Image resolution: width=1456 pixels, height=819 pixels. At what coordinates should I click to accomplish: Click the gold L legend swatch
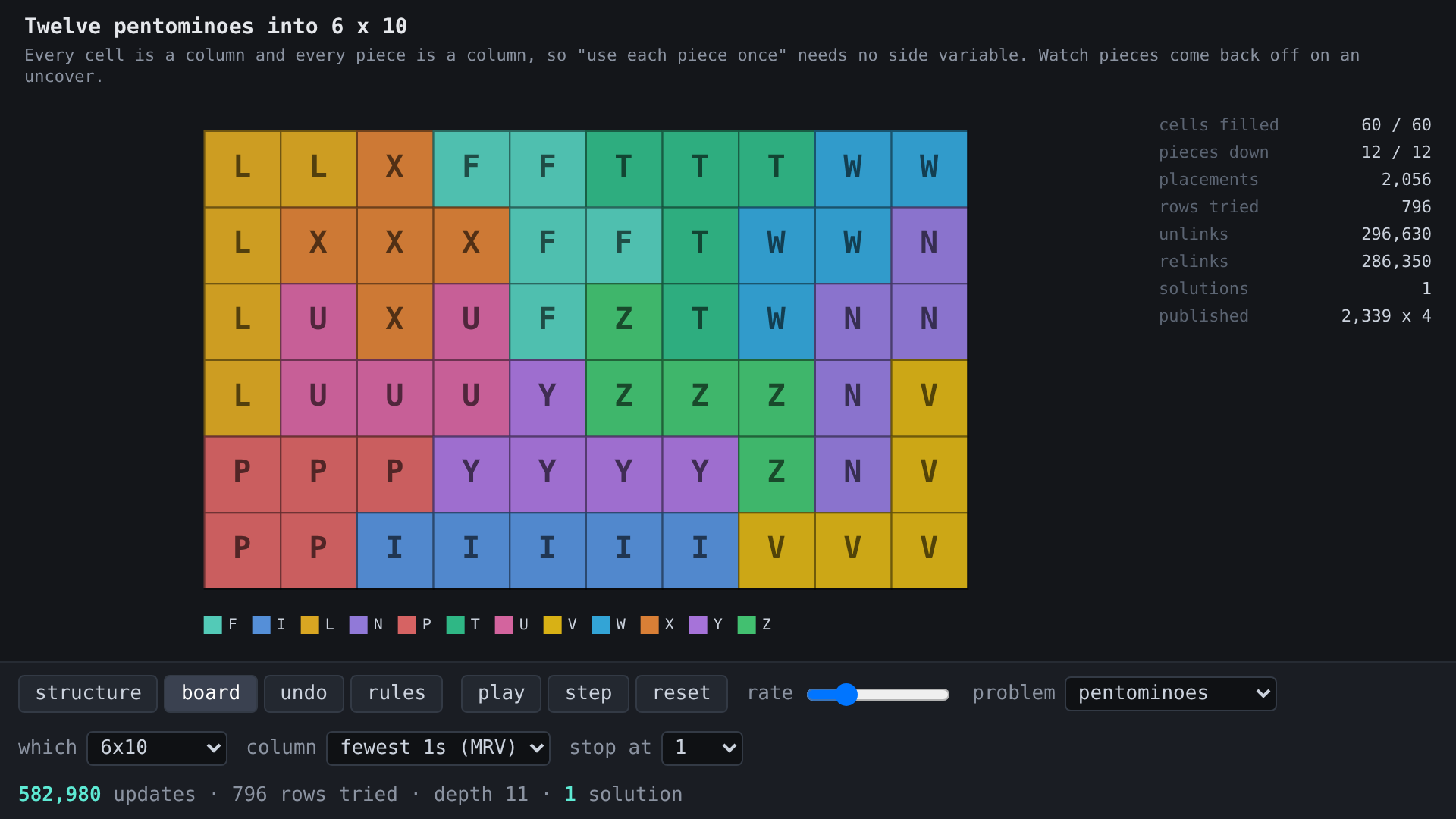tap(310, 624)
